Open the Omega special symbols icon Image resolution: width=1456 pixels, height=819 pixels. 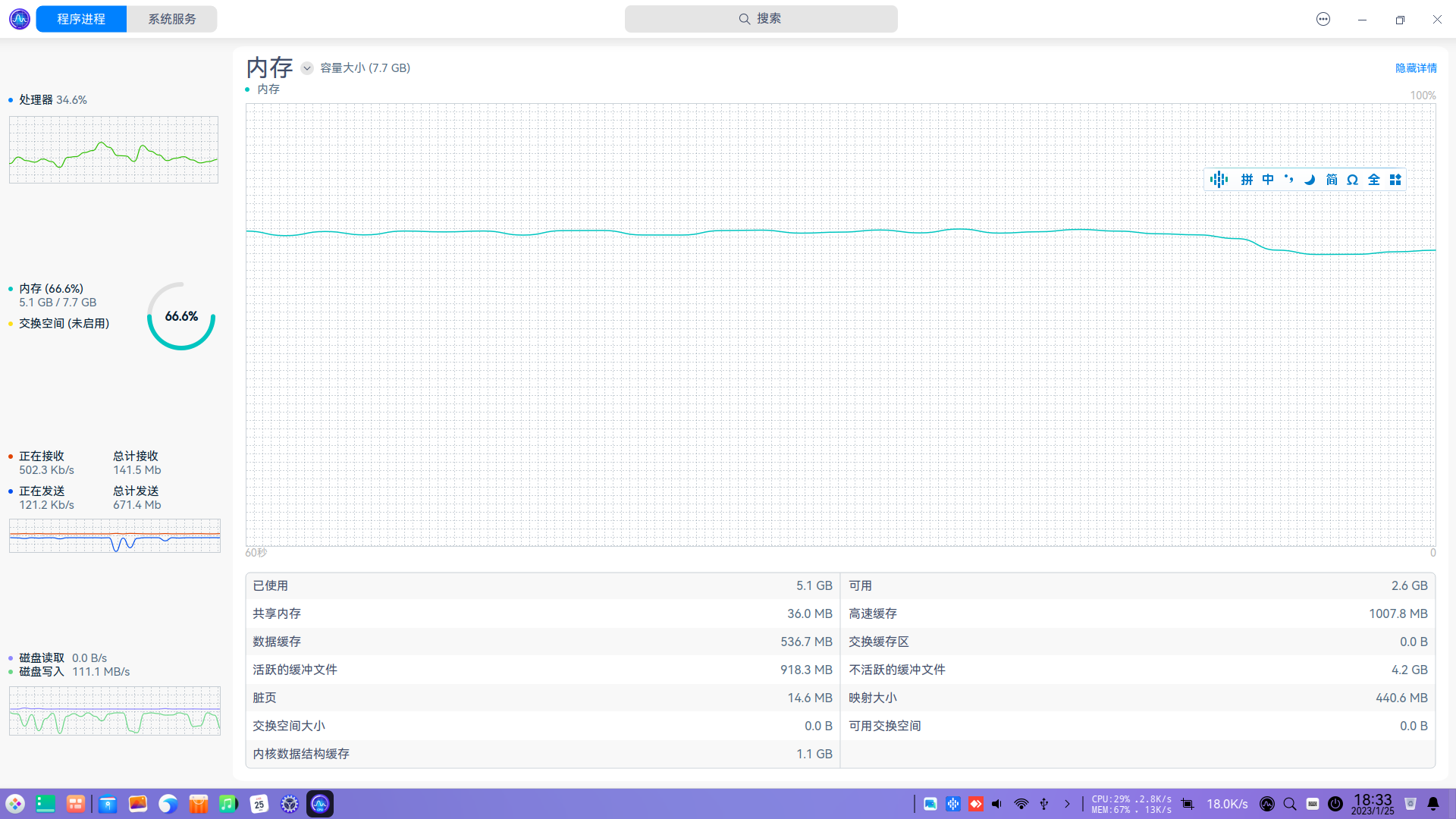[1352, 180]
